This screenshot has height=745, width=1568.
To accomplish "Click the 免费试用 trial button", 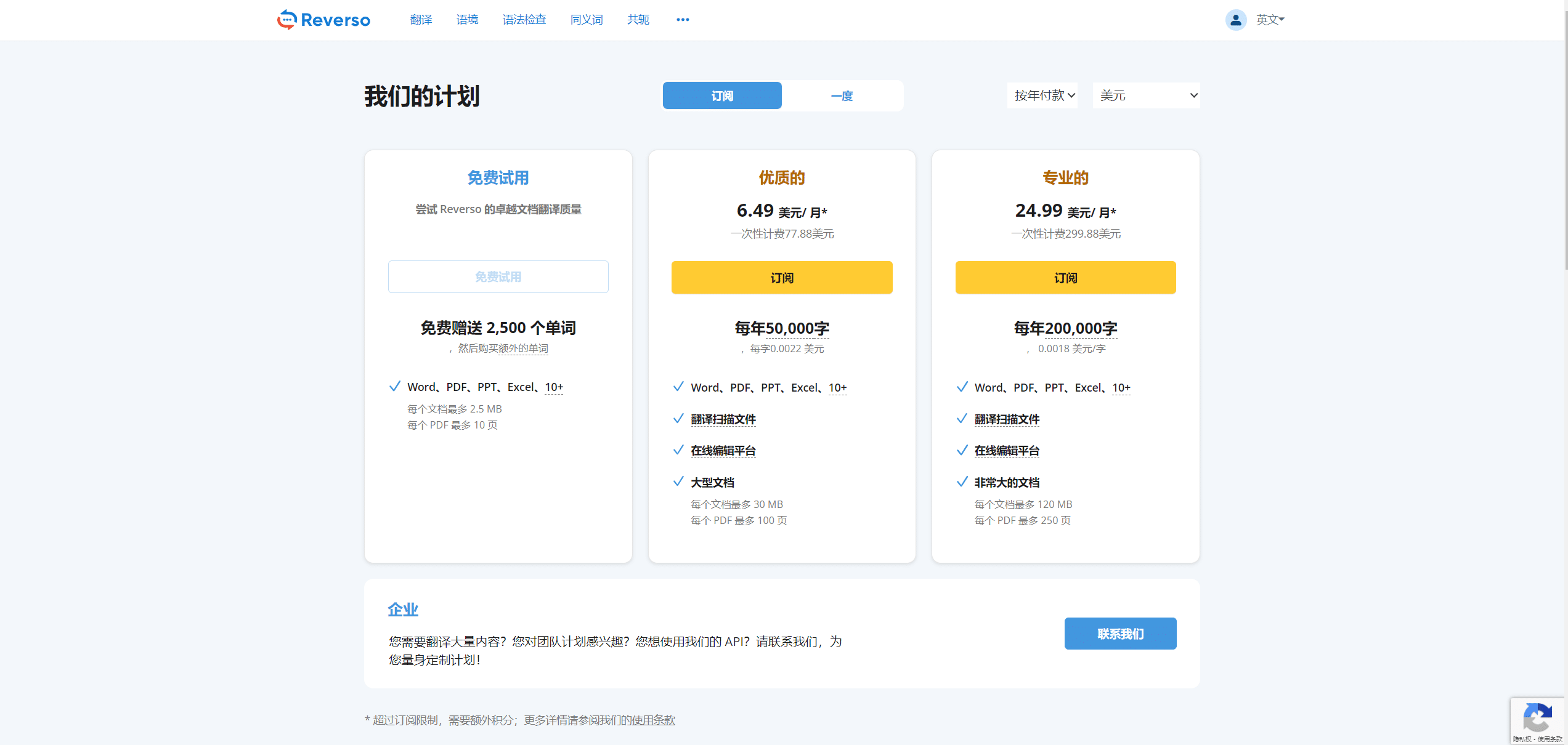I will [x=498, y=277].
